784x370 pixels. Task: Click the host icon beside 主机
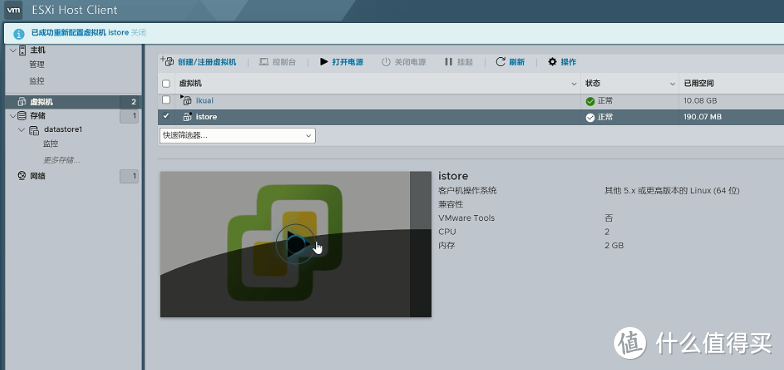pyautogui.click(x=22, y=50)
